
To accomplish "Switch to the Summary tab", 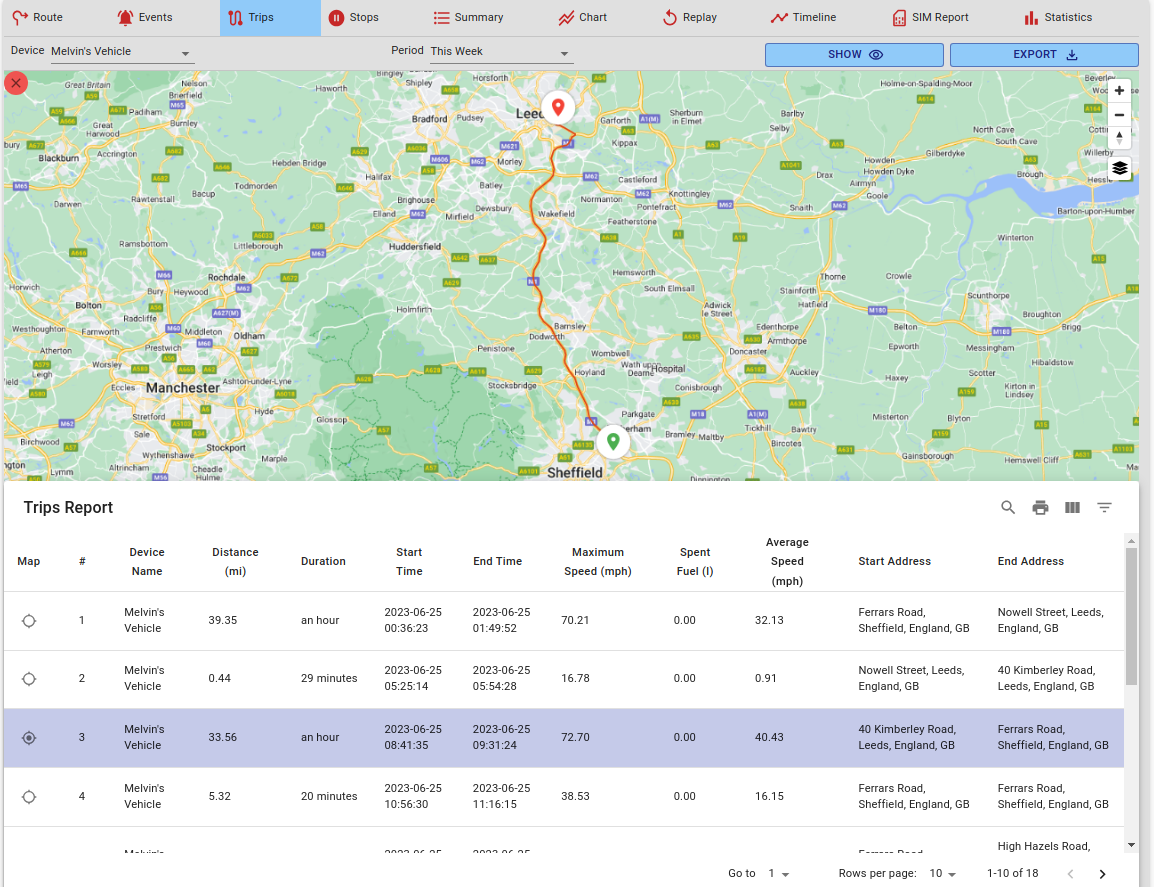I will pyautogui.click(x=468, y=18).
